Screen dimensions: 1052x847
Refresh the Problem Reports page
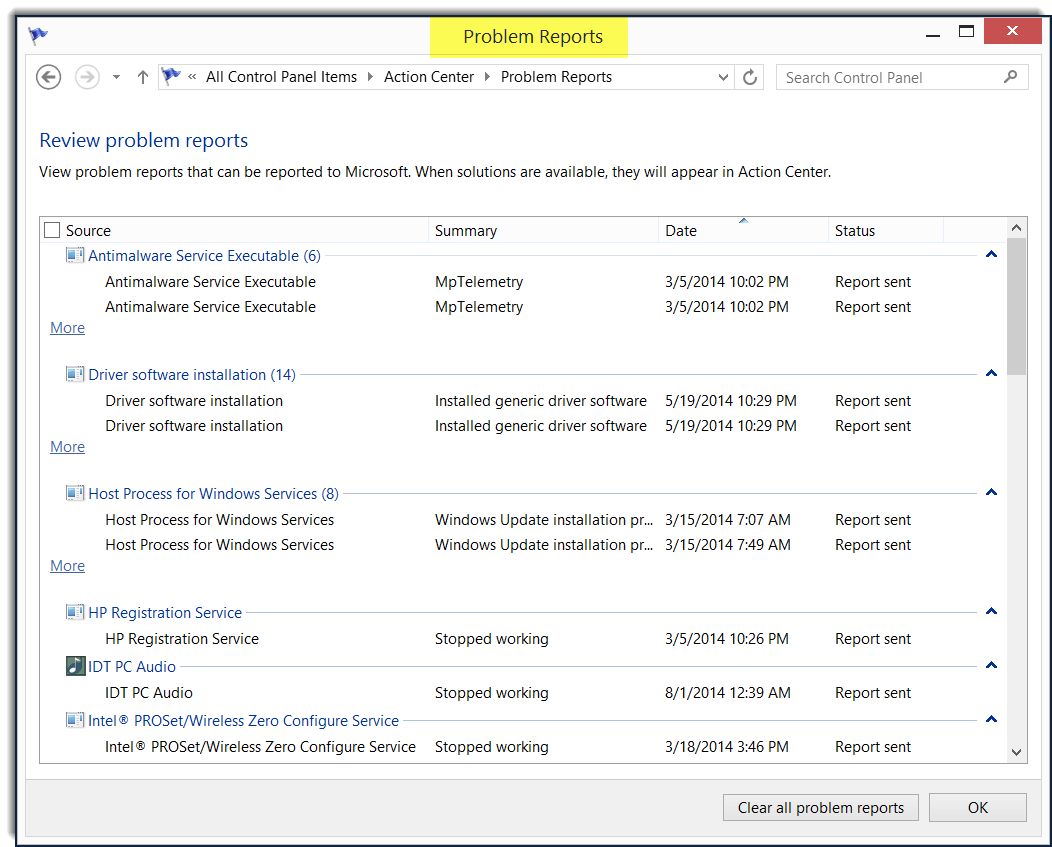[x=749, y=76]
